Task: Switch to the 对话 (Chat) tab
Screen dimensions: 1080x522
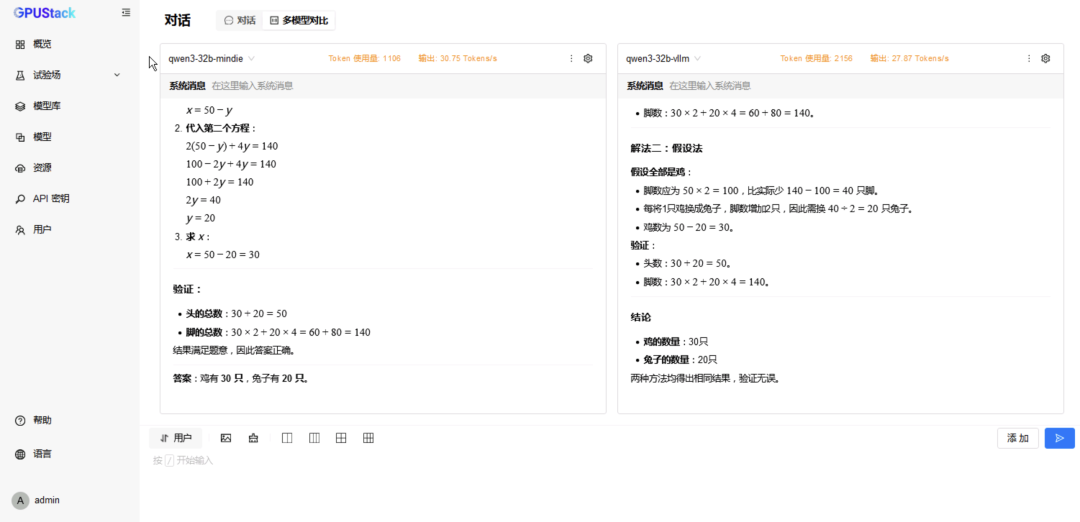Action: pyautogui.click(x=240, y=21)
